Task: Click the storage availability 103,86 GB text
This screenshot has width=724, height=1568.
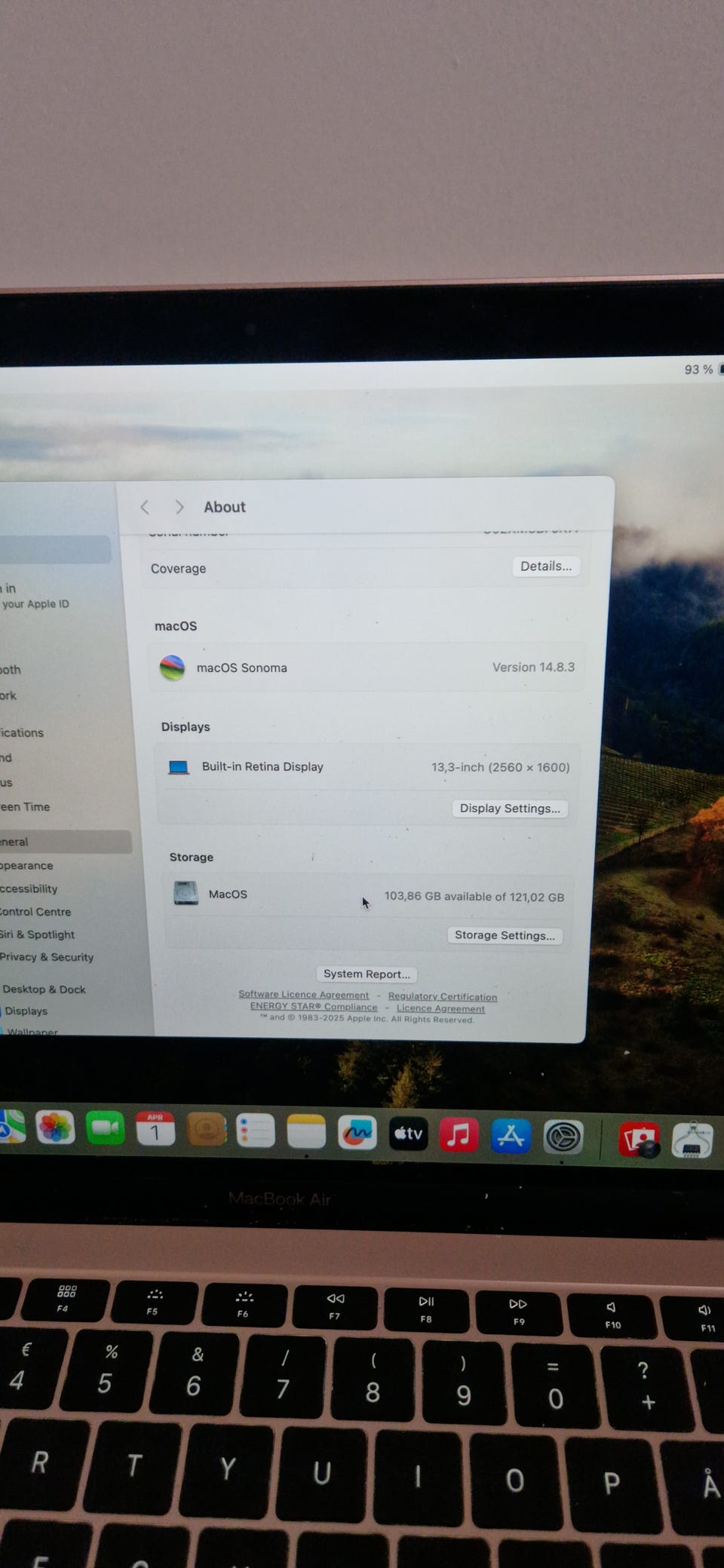Action: click(474, 897)
